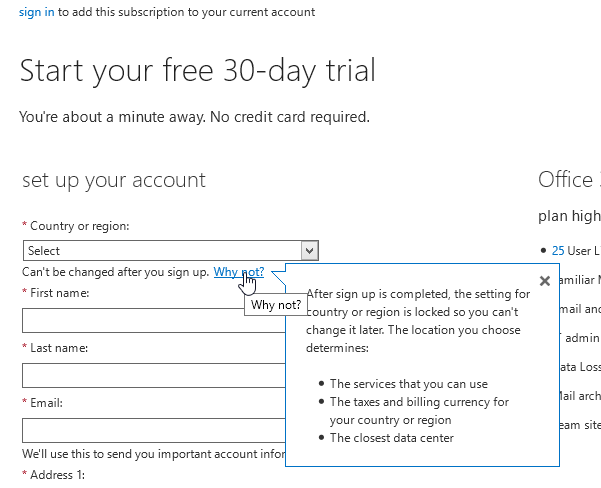This screenshot has width=601, height=488.
Task: Click "The services that you can use" bullet
Action: click(408, 384)
